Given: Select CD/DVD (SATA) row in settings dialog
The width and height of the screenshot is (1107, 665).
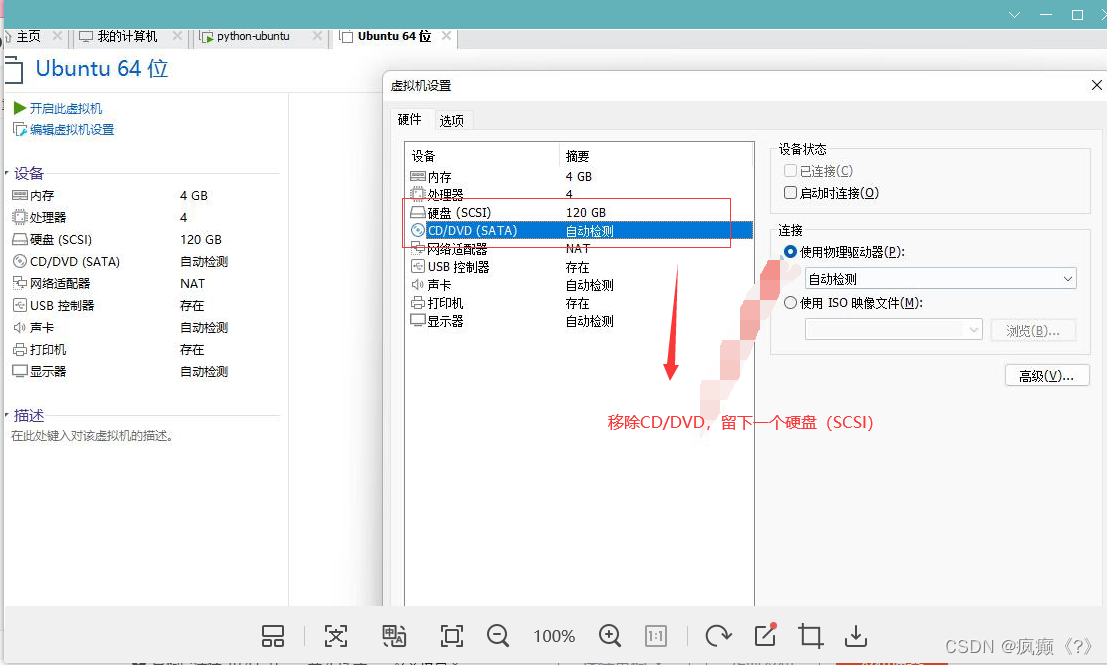Looking at the screenshot, I should (x=579, y=231).
